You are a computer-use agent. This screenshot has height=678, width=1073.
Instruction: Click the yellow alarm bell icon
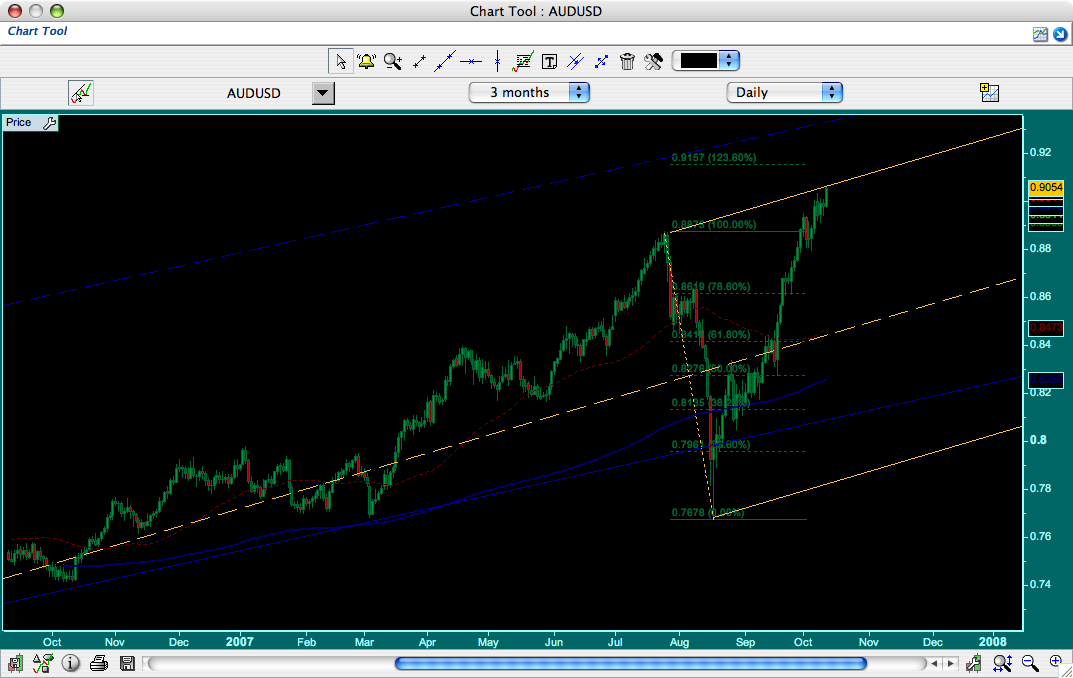[x=366, y=61]
